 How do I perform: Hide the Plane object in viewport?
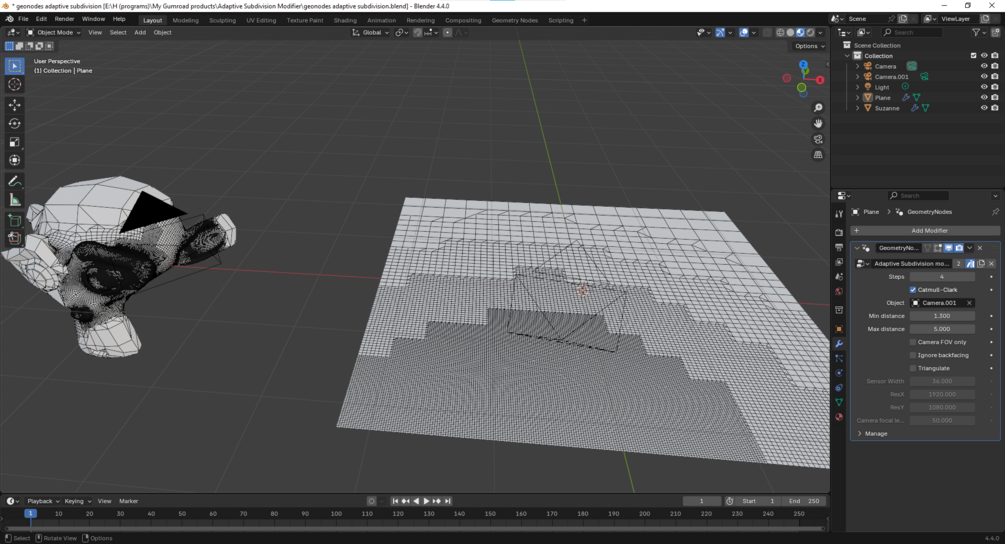click(x=984, y=97)
